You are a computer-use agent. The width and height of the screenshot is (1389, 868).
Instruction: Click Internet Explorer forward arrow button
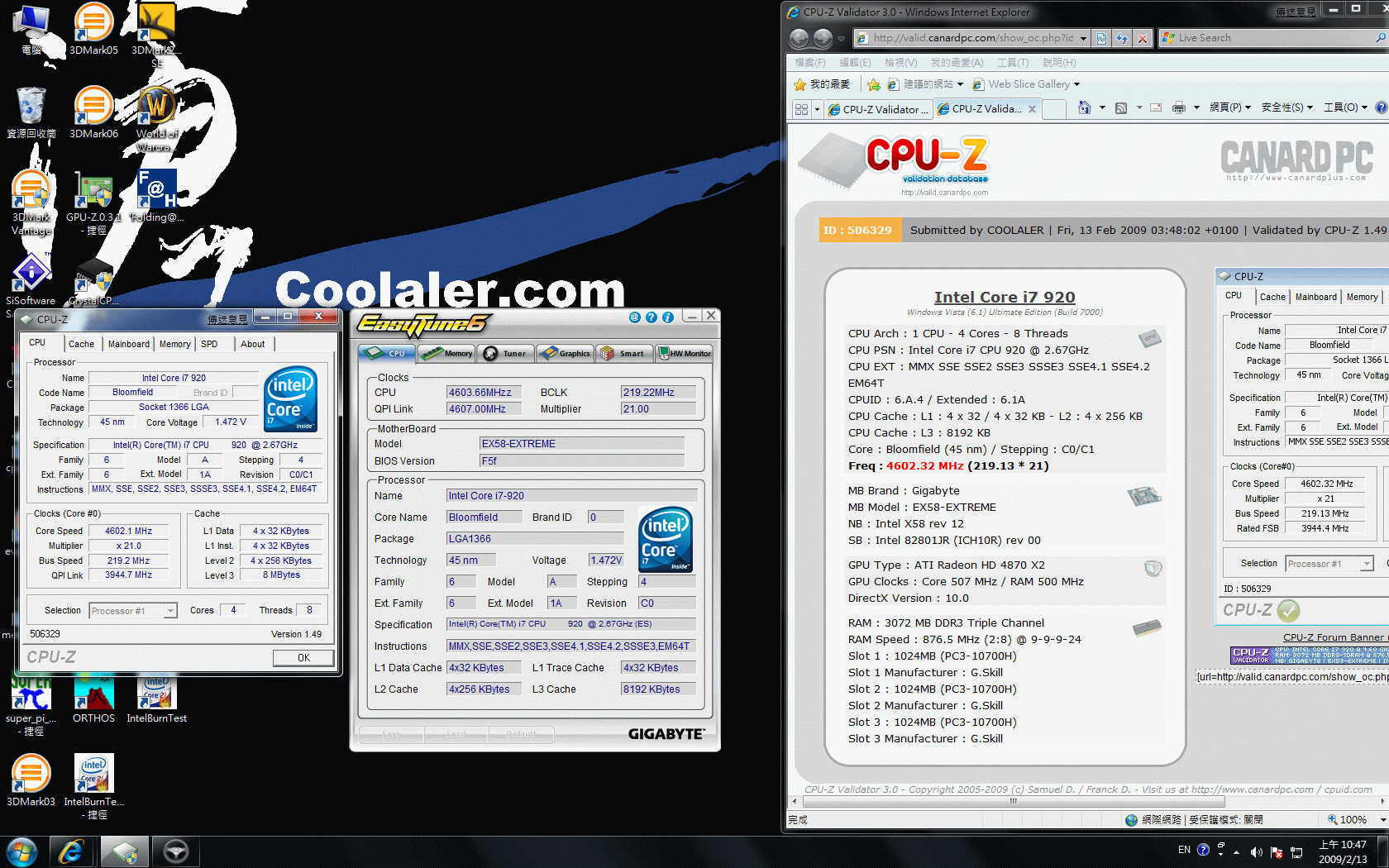pyautogui.click(x=823, y=38)
